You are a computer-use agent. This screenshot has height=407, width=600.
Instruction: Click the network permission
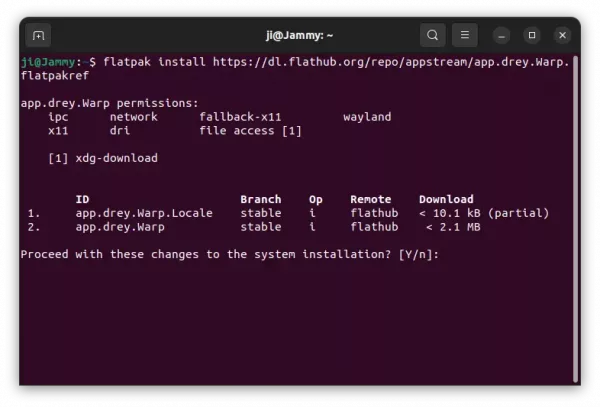point(134,117)
